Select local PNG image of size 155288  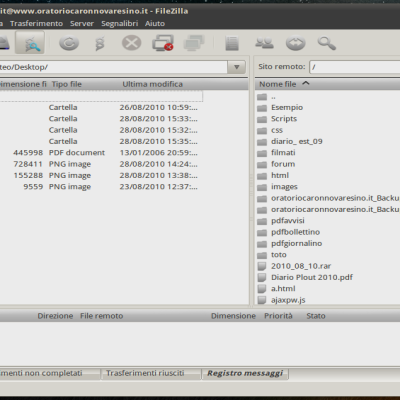[100, 176]
